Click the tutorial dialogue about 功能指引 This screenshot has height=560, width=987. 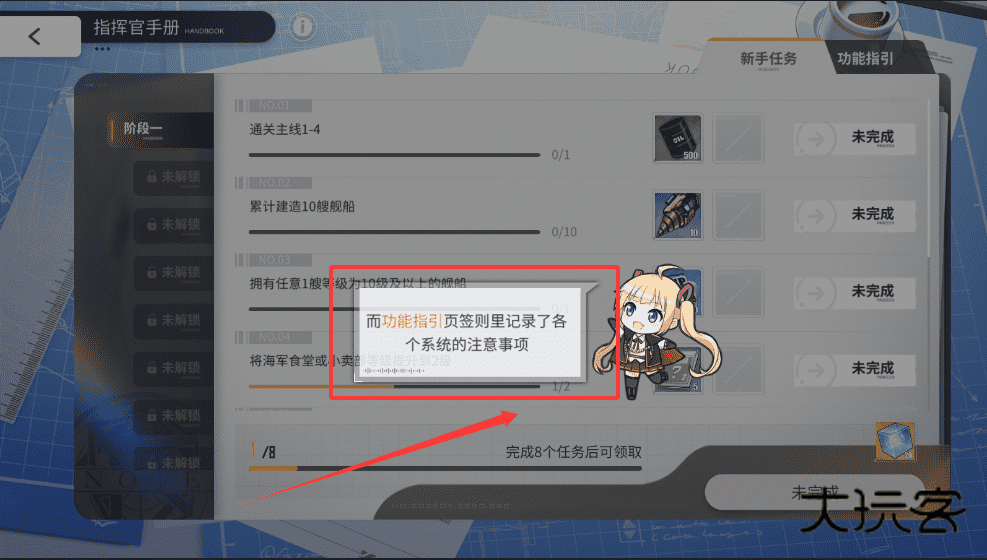467,333
